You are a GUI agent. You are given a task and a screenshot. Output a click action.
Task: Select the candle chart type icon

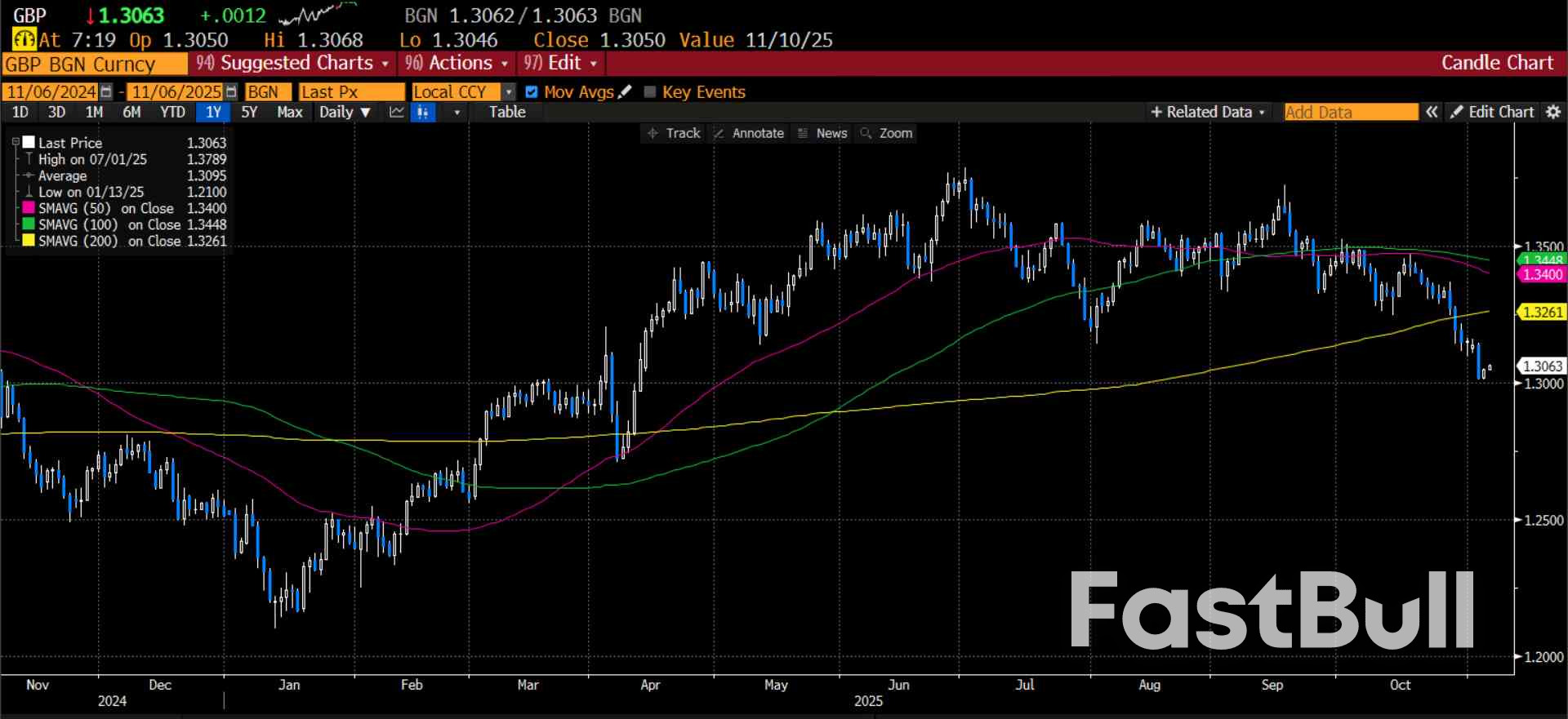click(423, 113)
